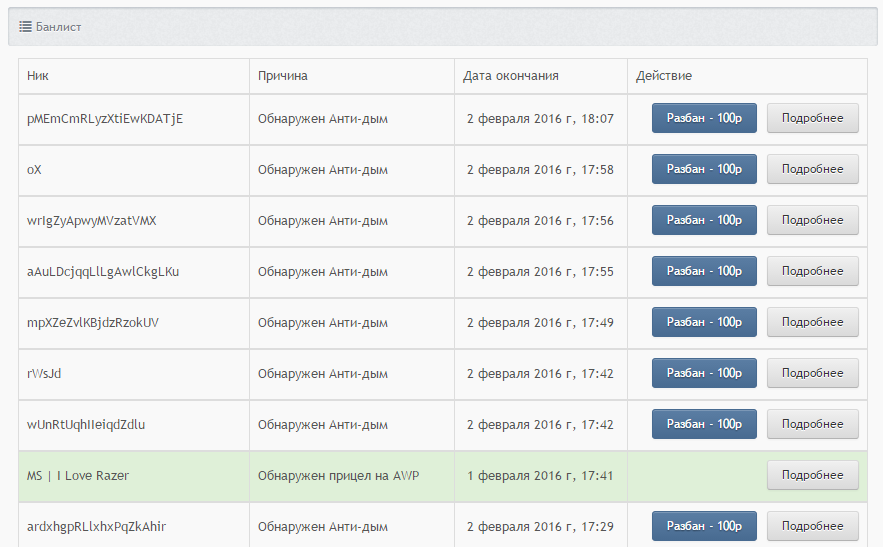Show Подробнее for wrIgZyApwyMVzatVMX

(813, 220)
